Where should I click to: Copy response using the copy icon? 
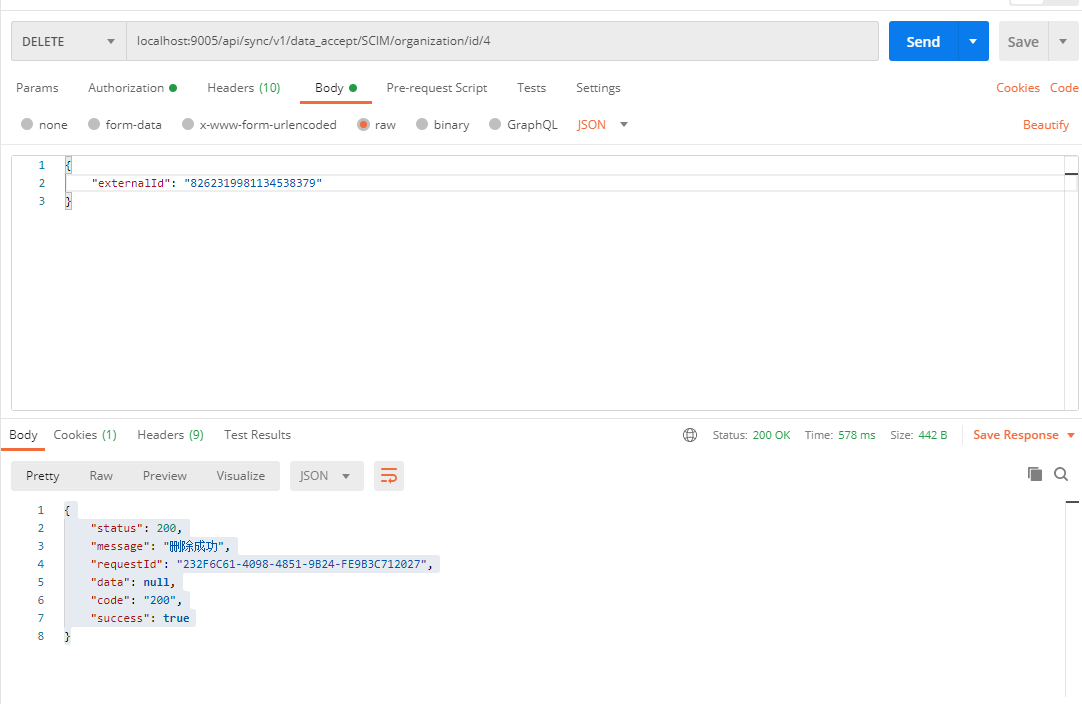tap(1035, 474)
